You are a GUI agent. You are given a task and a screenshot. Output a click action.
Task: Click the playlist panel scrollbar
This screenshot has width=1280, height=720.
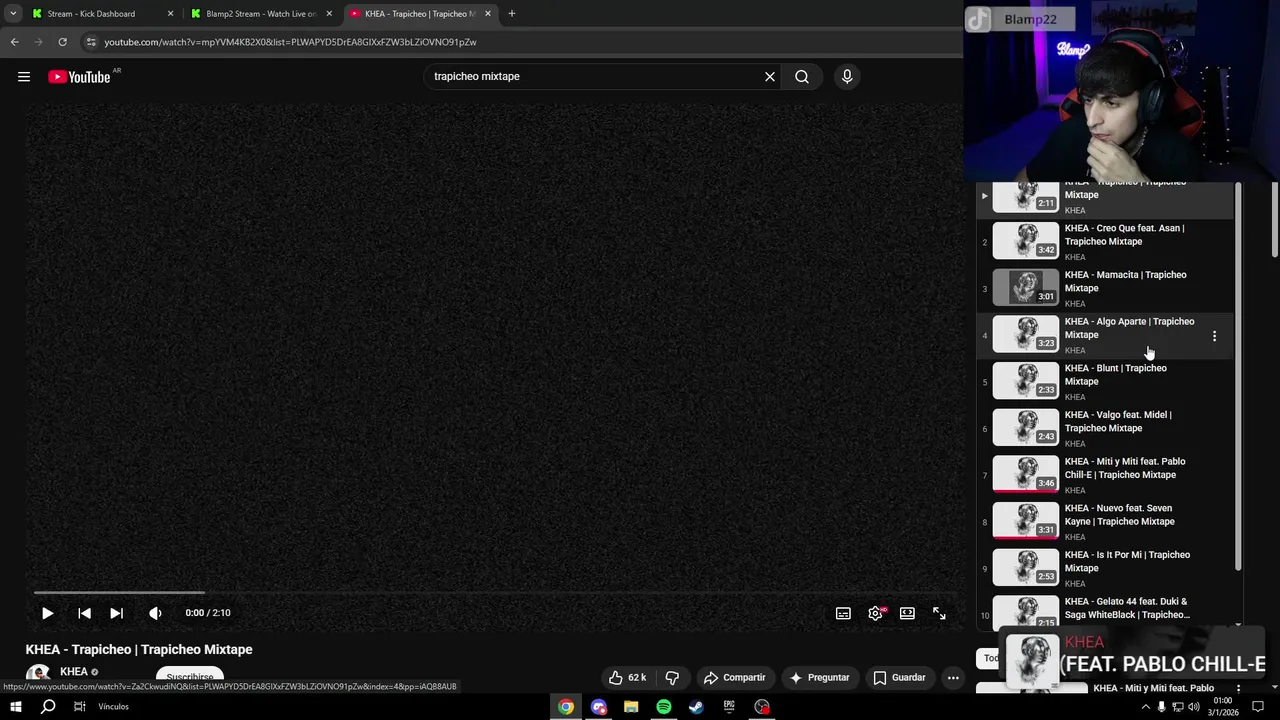[x=1238, y=376]
